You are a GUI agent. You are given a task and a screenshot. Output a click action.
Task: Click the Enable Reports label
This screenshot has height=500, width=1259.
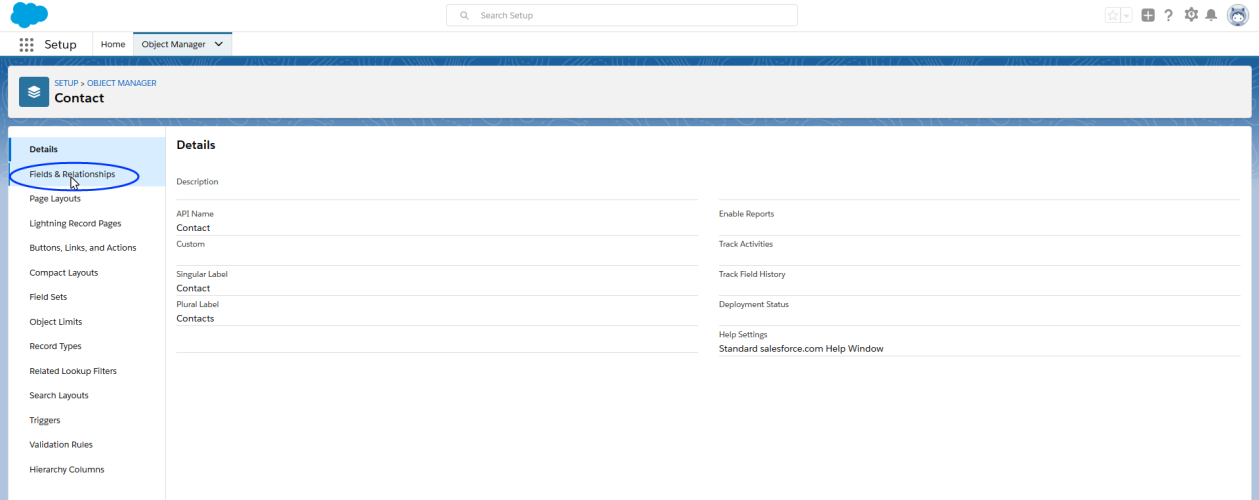coord(746,214)
